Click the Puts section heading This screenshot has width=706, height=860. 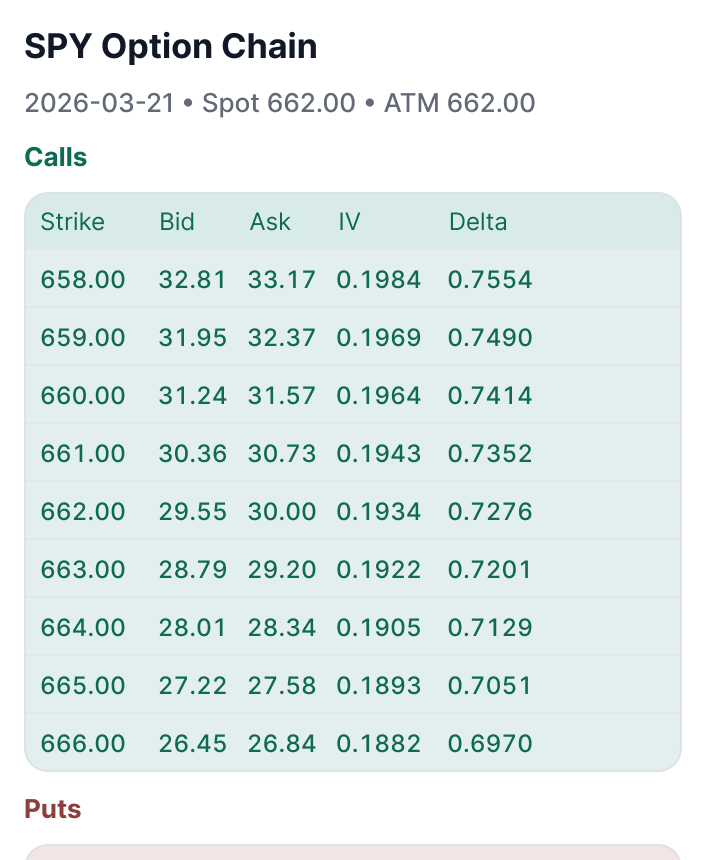tap(53, 808)
